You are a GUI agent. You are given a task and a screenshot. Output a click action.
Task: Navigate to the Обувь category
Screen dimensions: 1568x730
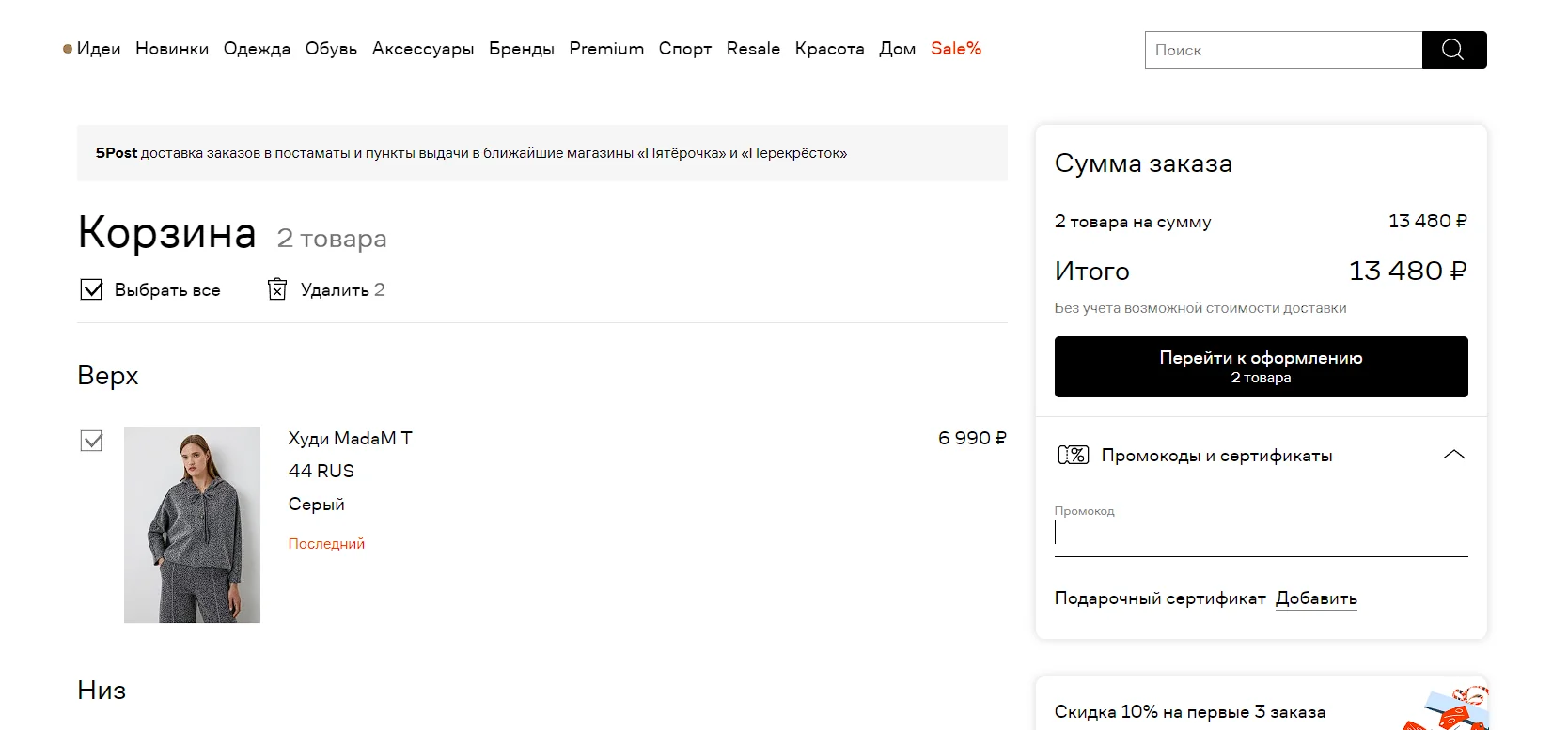pyautogui.click(x=331, y=49)
